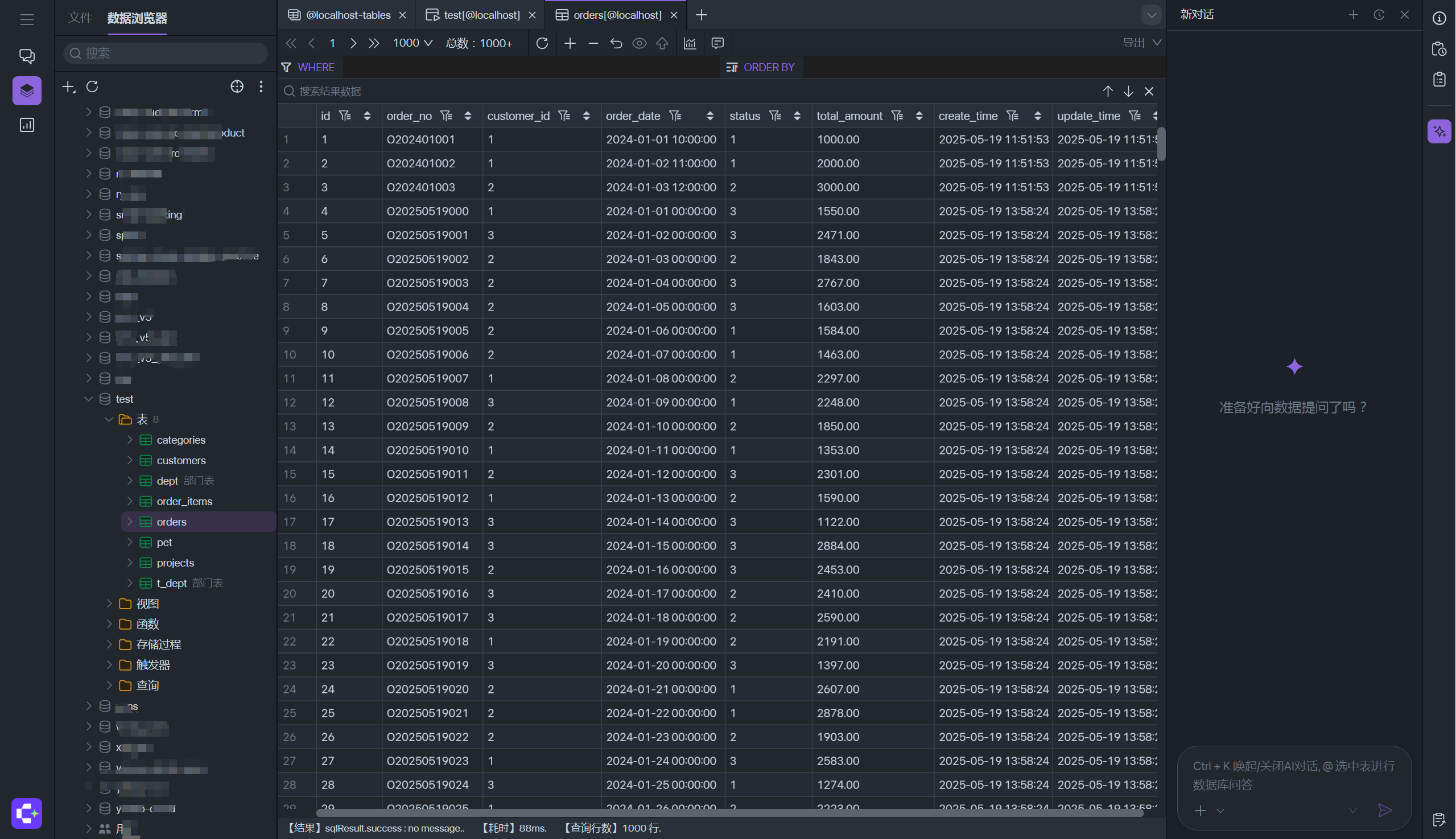Toggle sort order on order_no column
1456x839 pixels.
[468, 116]
